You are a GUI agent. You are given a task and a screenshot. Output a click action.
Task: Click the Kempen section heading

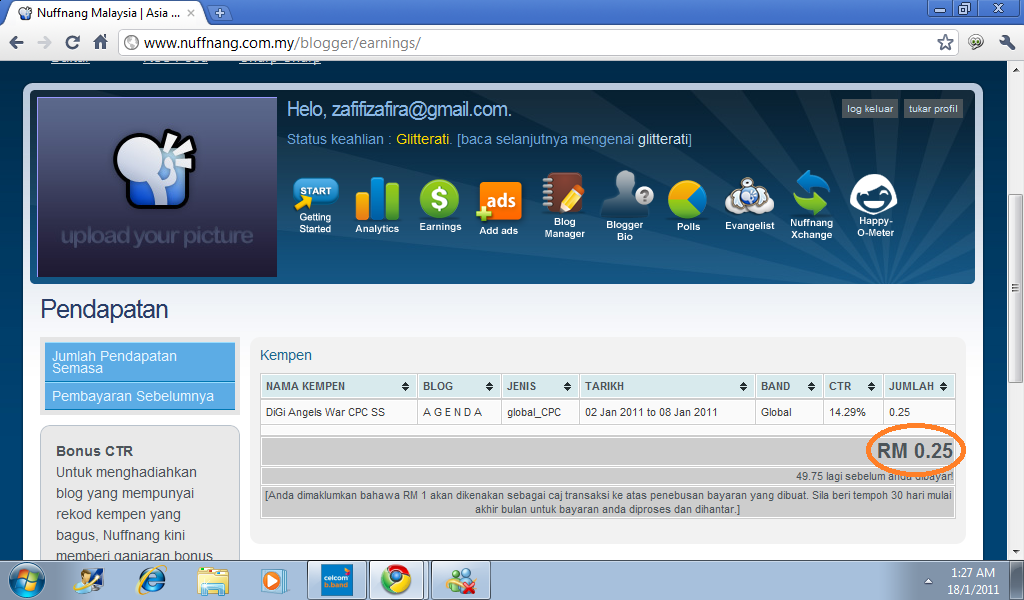[286, 355]
